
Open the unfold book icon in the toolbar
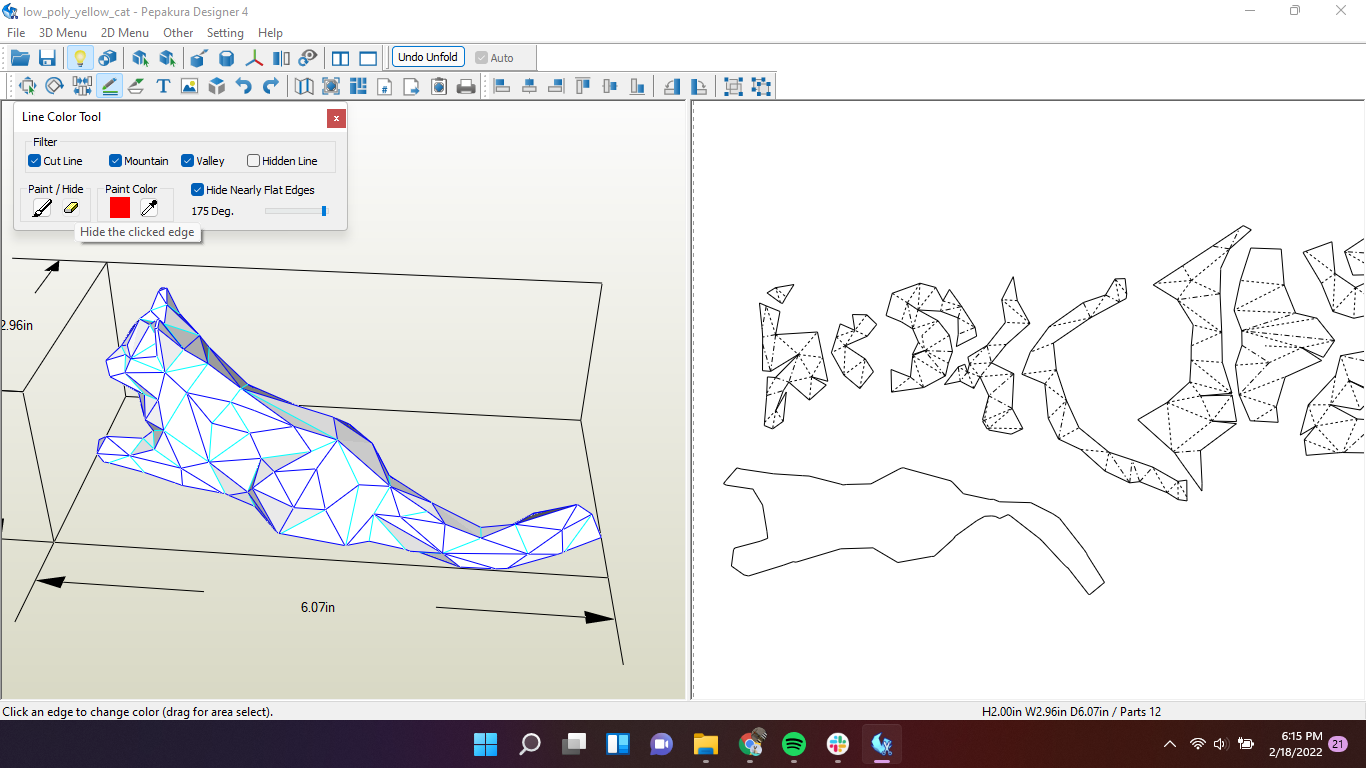coord(303,86)
